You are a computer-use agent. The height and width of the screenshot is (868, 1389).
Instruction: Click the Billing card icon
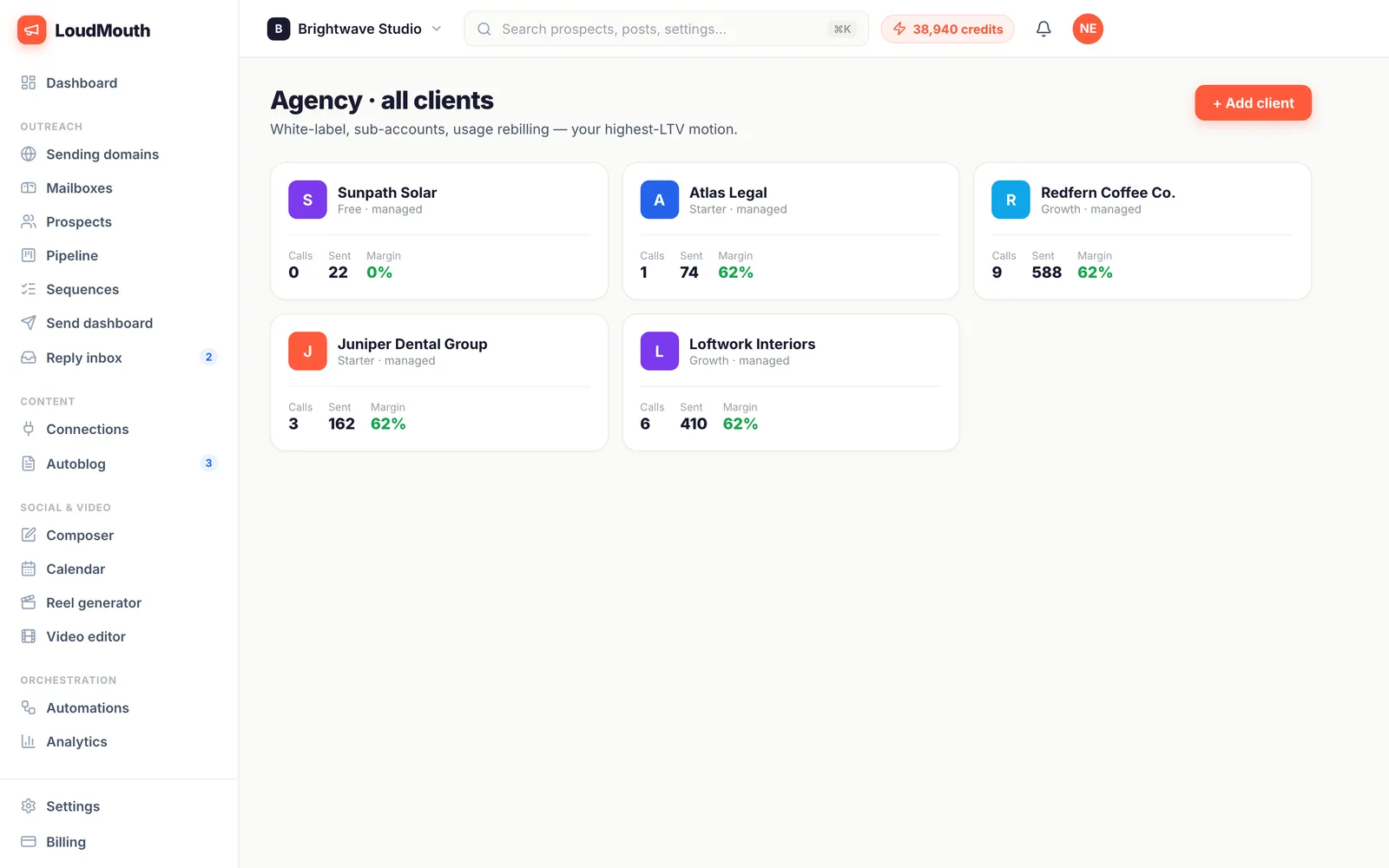pos(29,842)
